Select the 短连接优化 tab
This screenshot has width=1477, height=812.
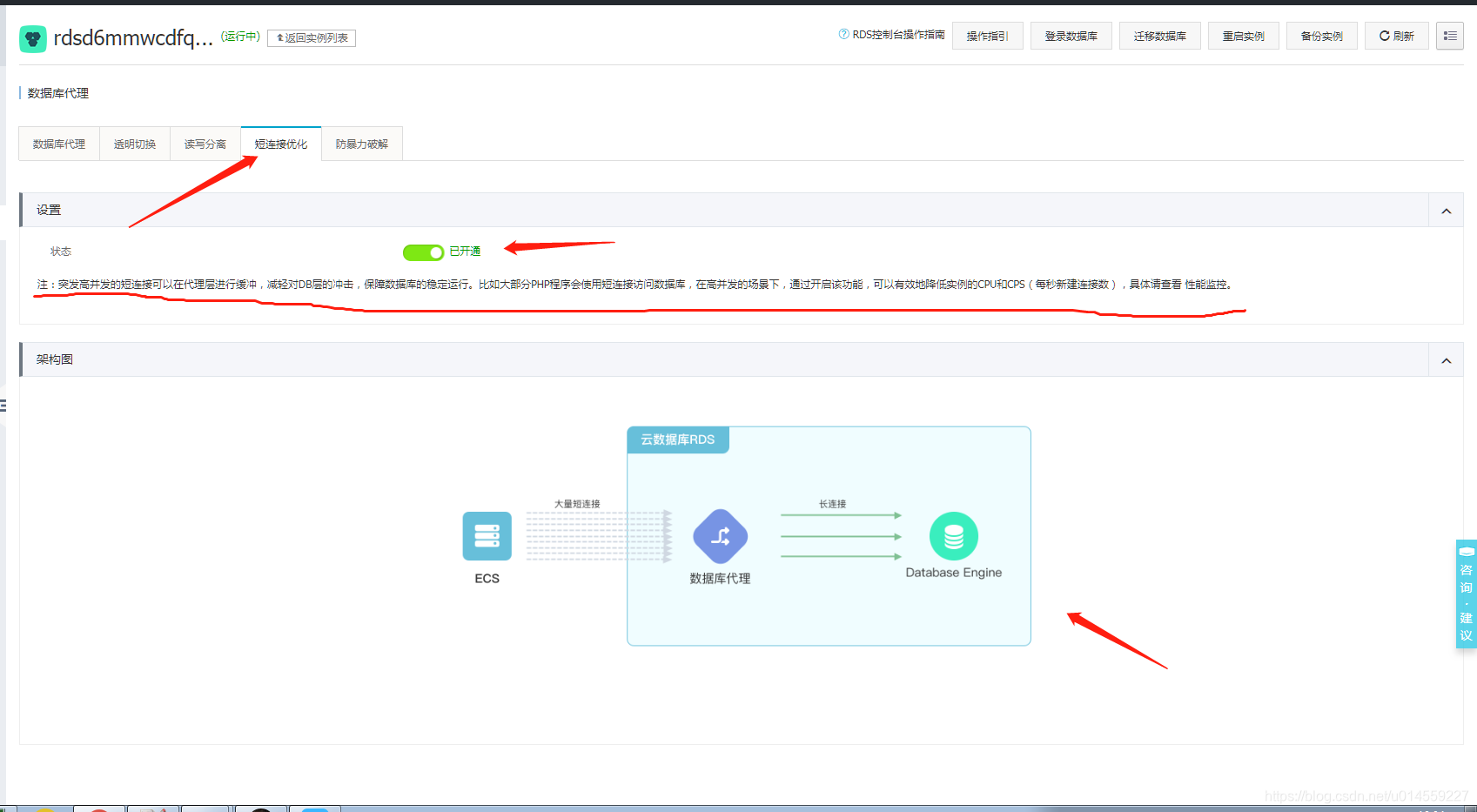[x=281, y=144]
